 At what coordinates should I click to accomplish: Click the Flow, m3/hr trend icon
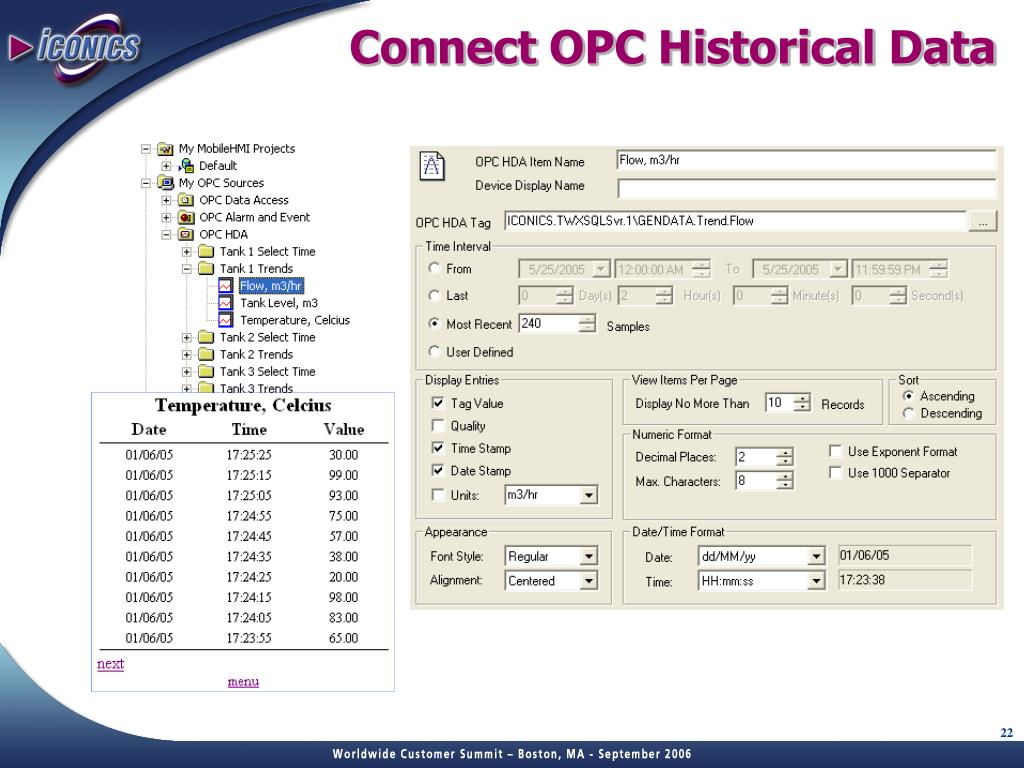pos(225,286)
